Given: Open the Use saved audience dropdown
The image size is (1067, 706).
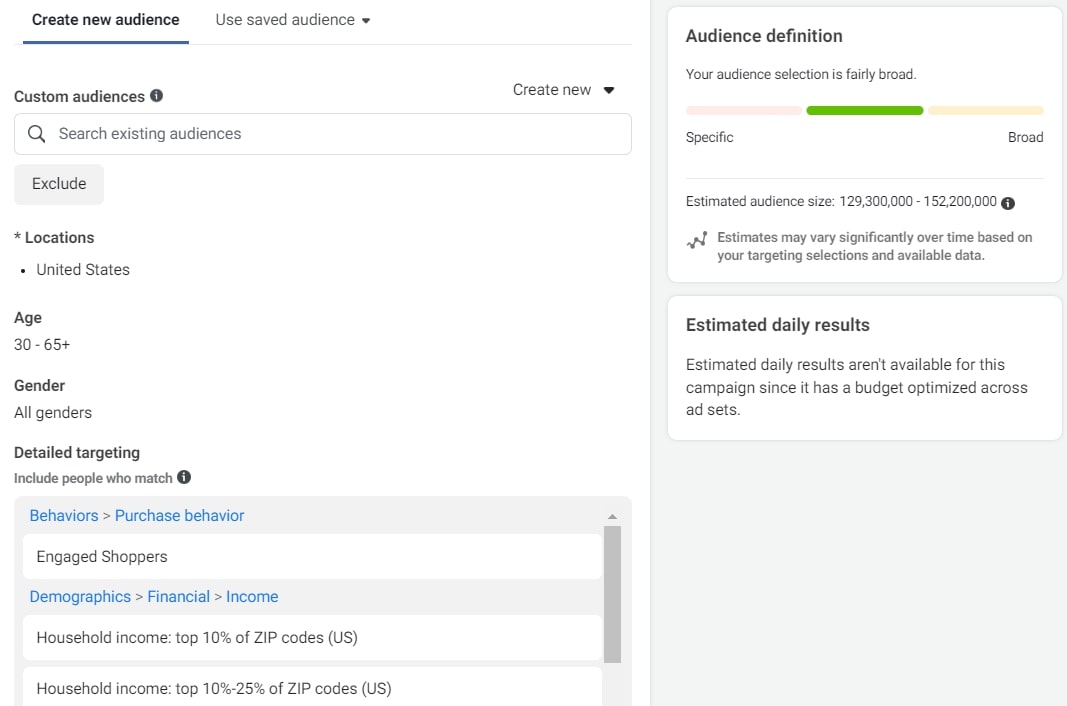Looking at the screenshot, I should click(293, 20).
